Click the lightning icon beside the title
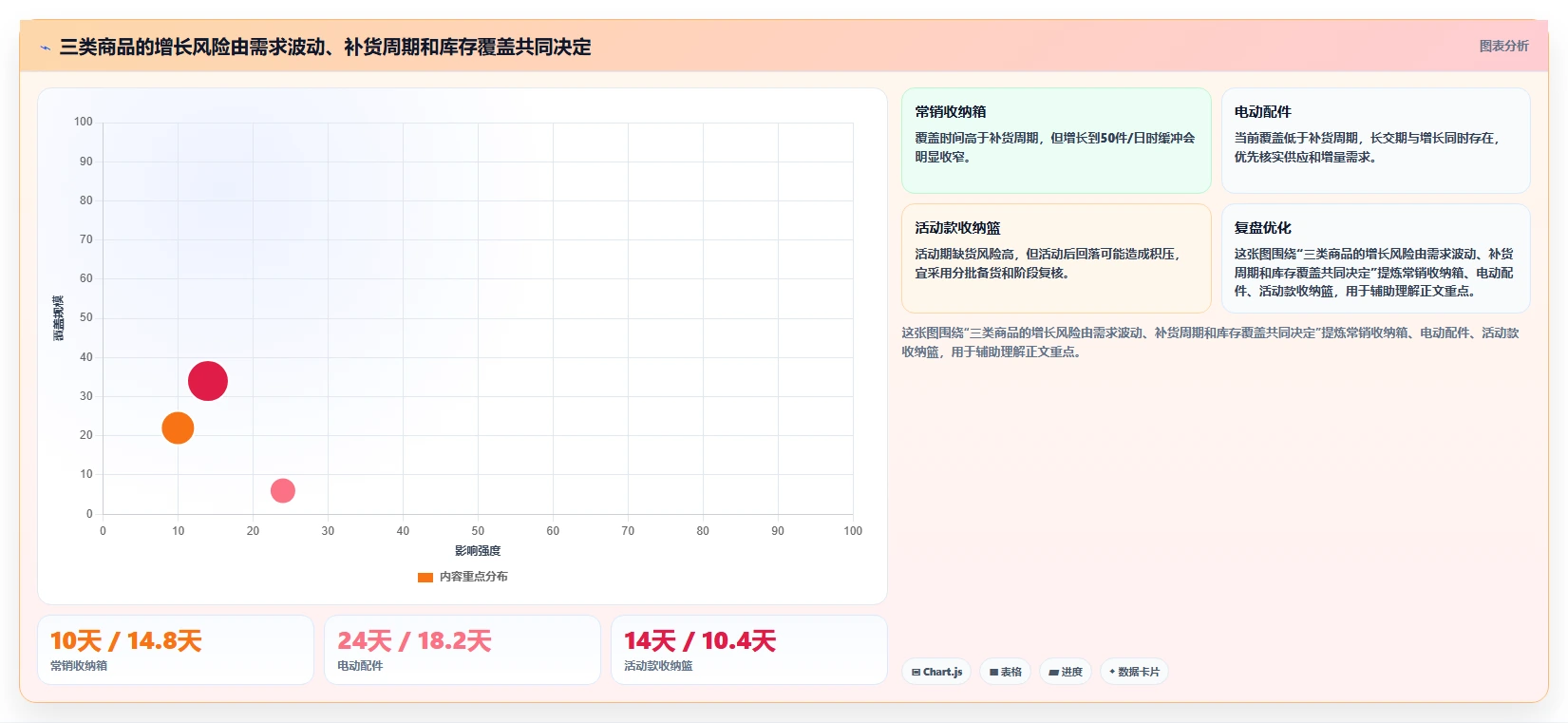The width and height of the screenshot is (1568, 723). point(45,48)
